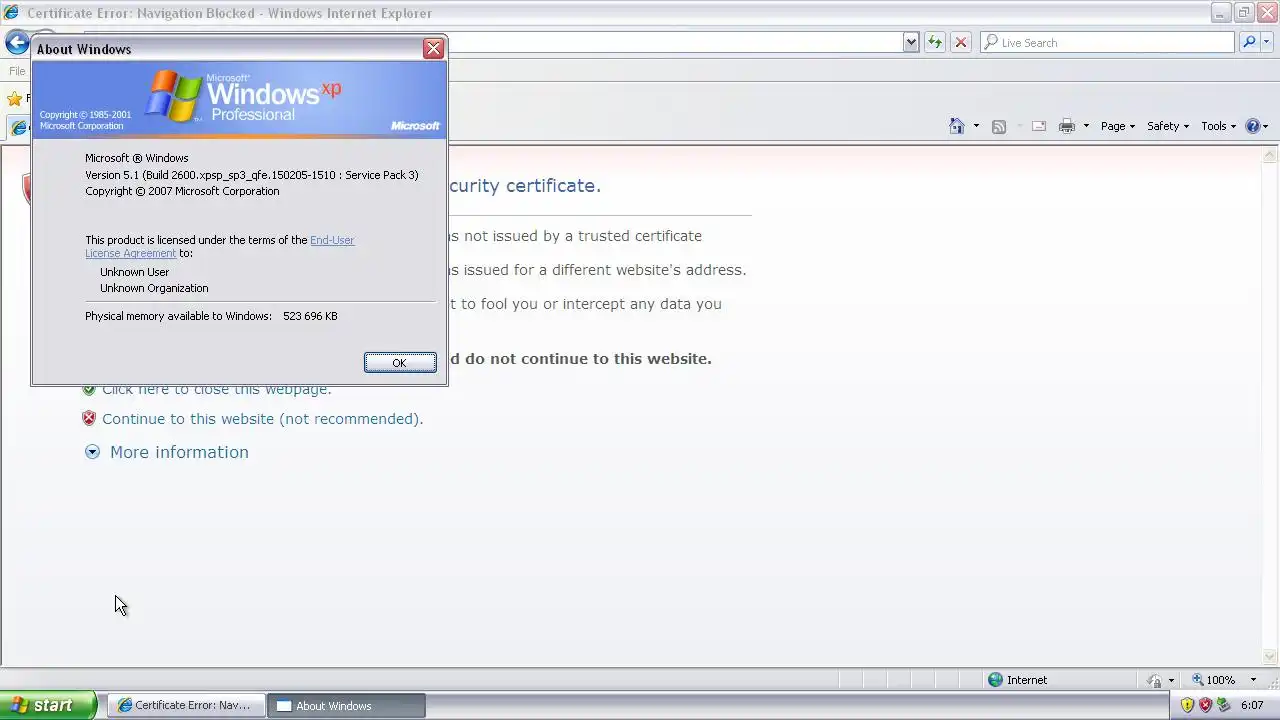Open the Tools menu
Viewport: 1280px width, 720px height.
(1219, 126)
